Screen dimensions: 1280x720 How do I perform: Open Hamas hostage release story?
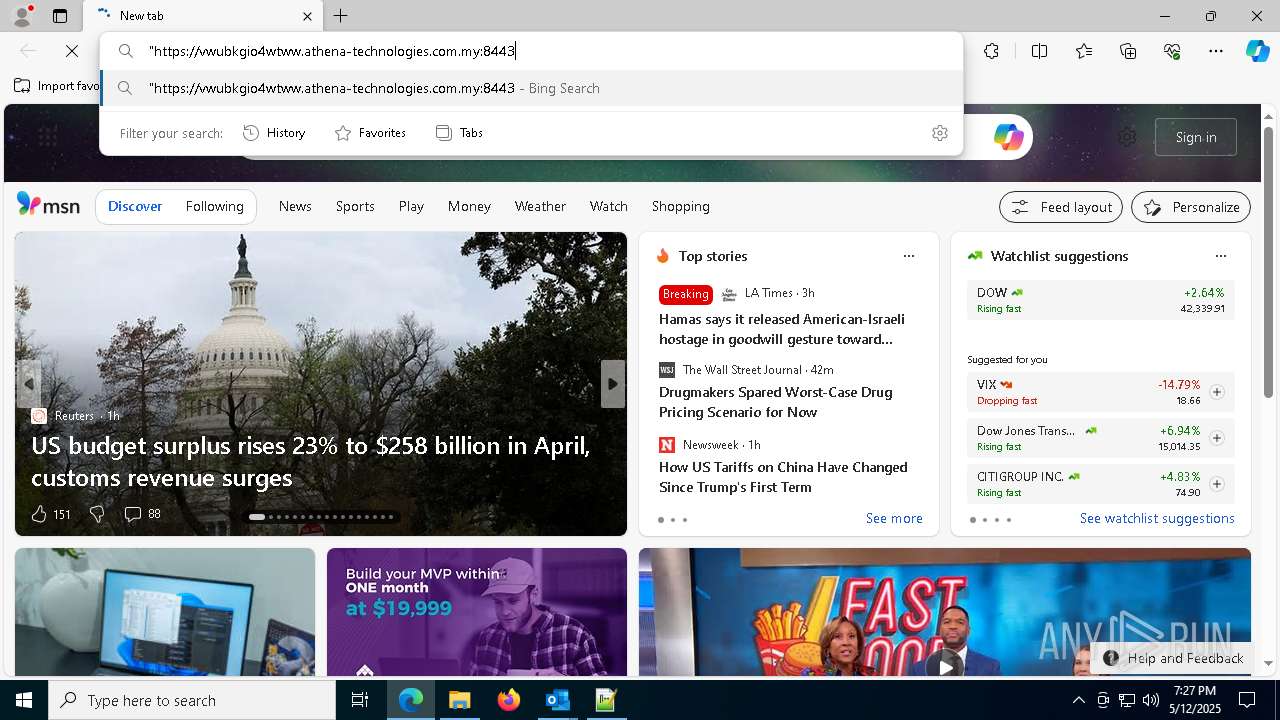coord(782,329)
